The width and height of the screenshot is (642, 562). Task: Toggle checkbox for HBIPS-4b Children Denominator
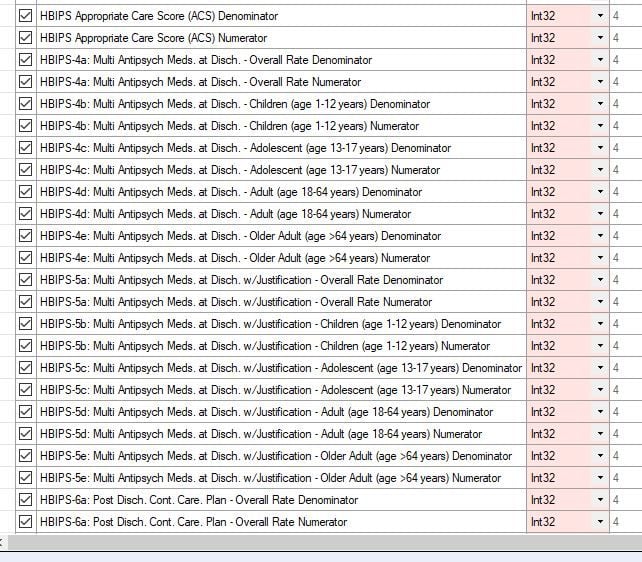tap(25, 104)
